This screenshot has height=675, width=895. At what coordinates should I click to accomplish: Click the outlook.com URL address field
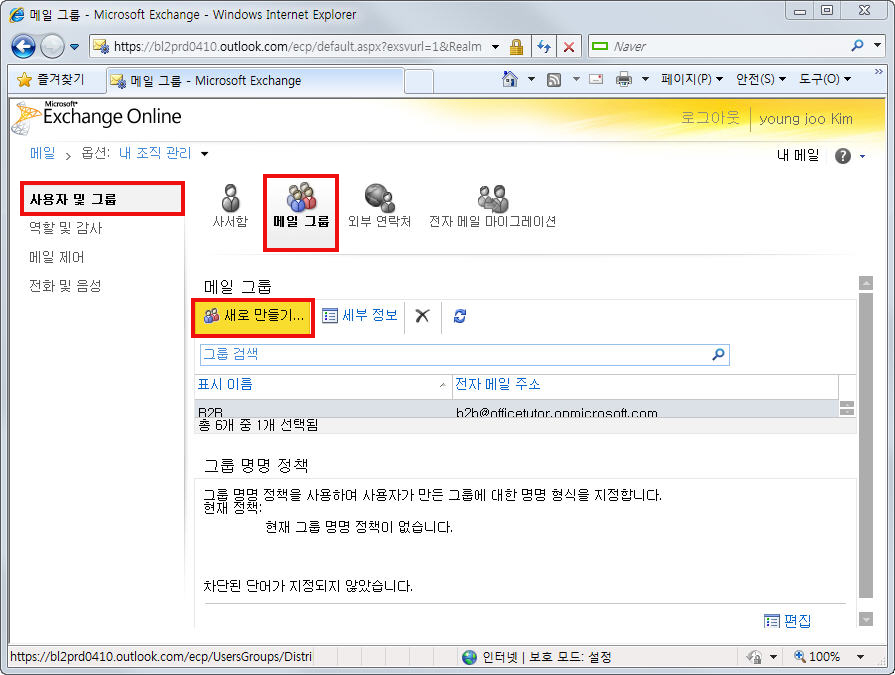click(x=297, y=46)
